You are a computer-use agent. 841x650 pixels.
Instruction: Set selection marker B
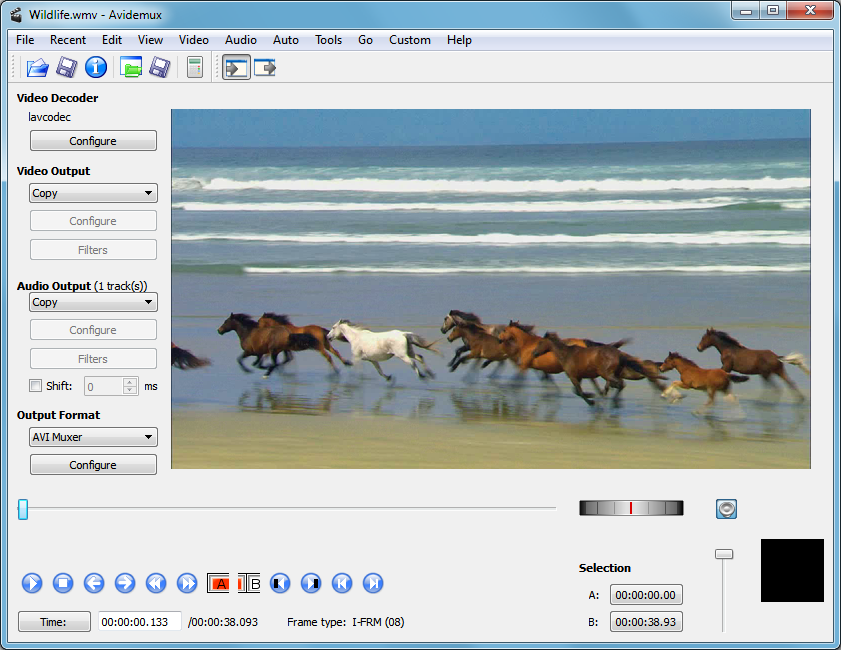point(249,583)
